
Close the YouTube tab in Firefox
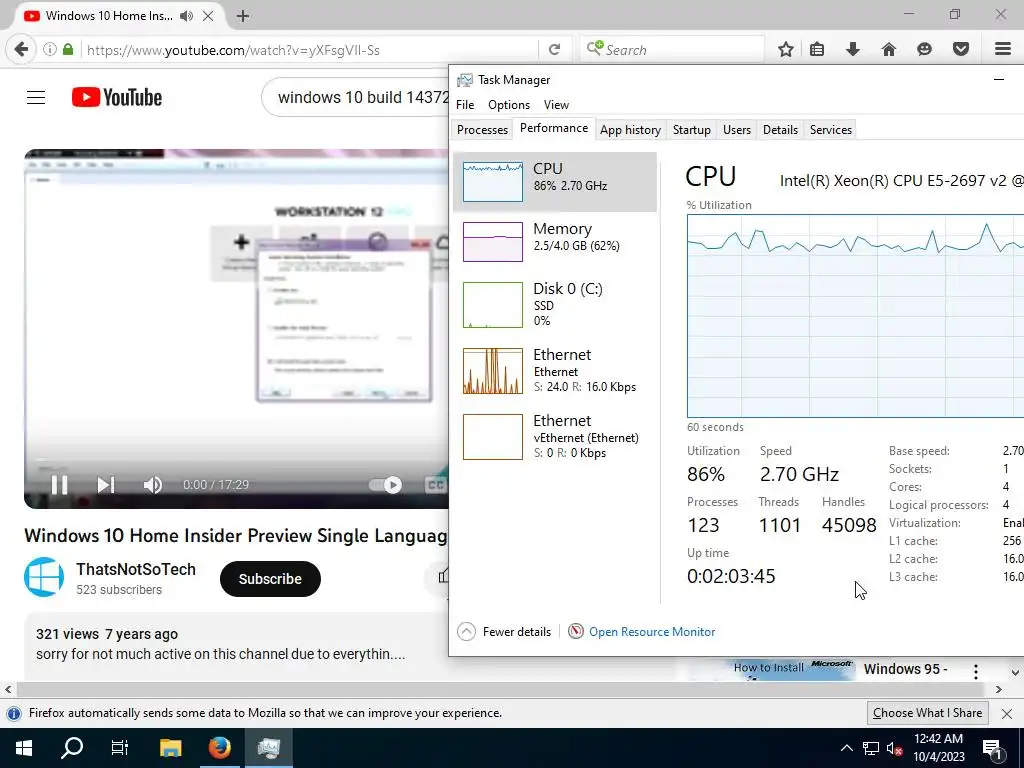208,16
